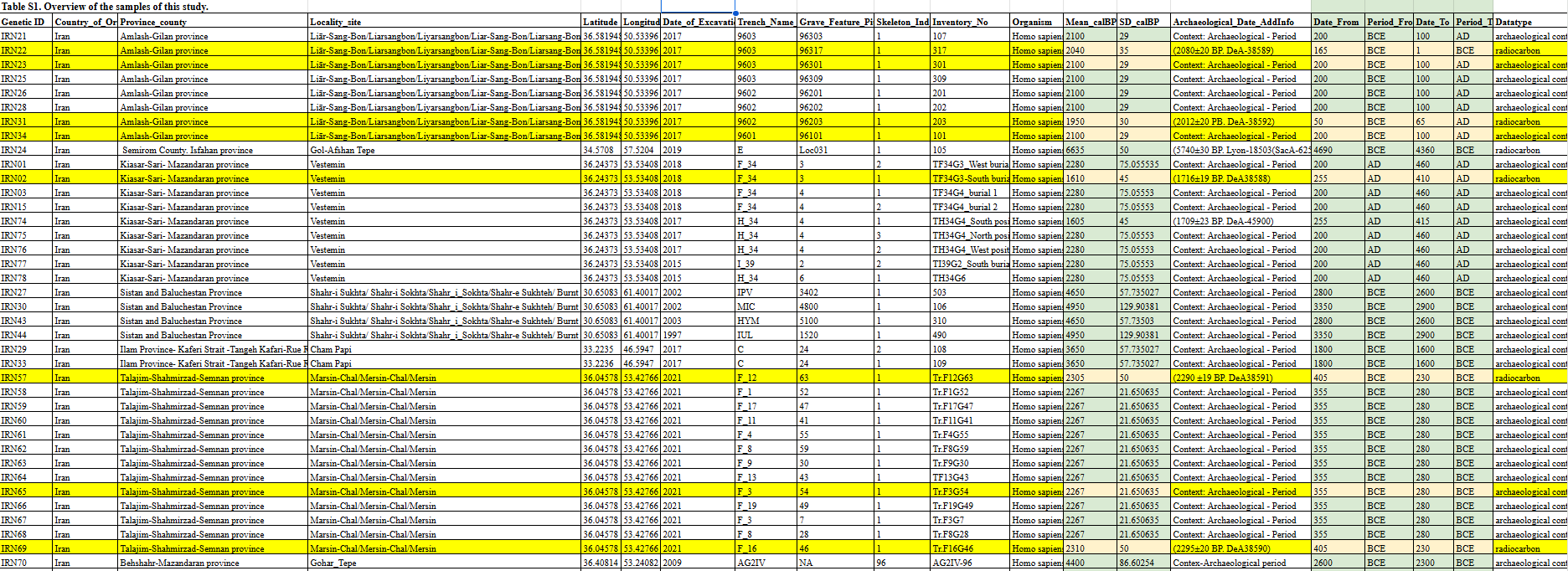Viewport: 1568px width, 571px height.
Task: Select the IRN27 genetic ID cell
Action: click(x=26, y=292)
